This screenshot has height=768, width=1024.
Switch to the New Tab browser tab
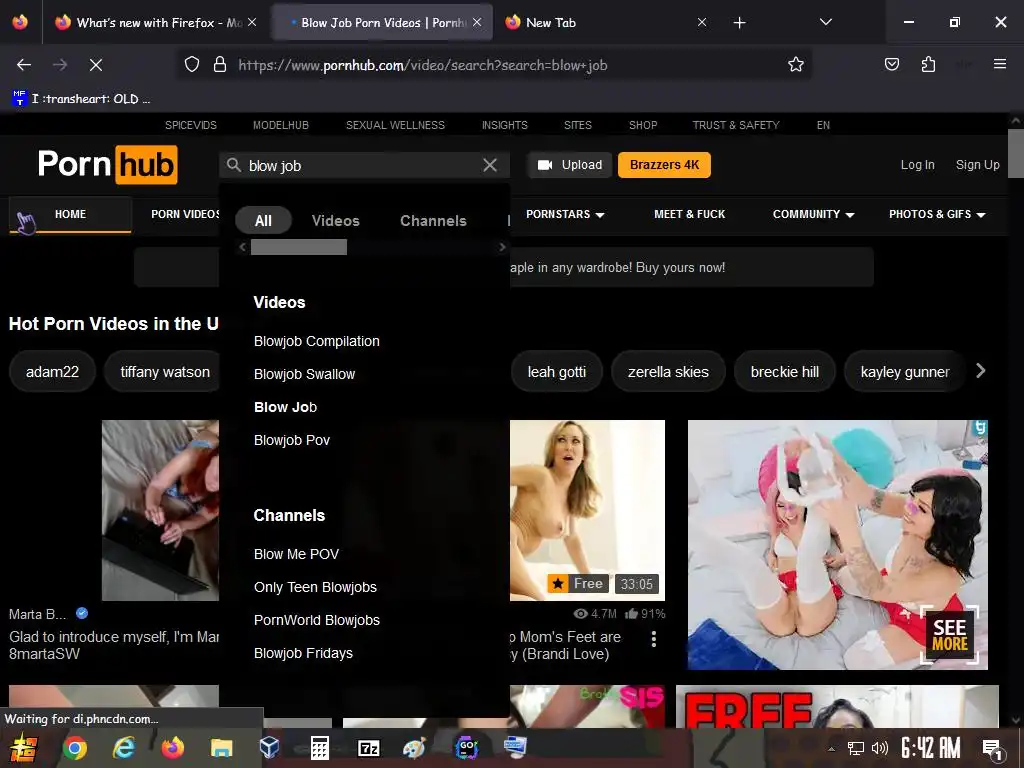(606, 23)
